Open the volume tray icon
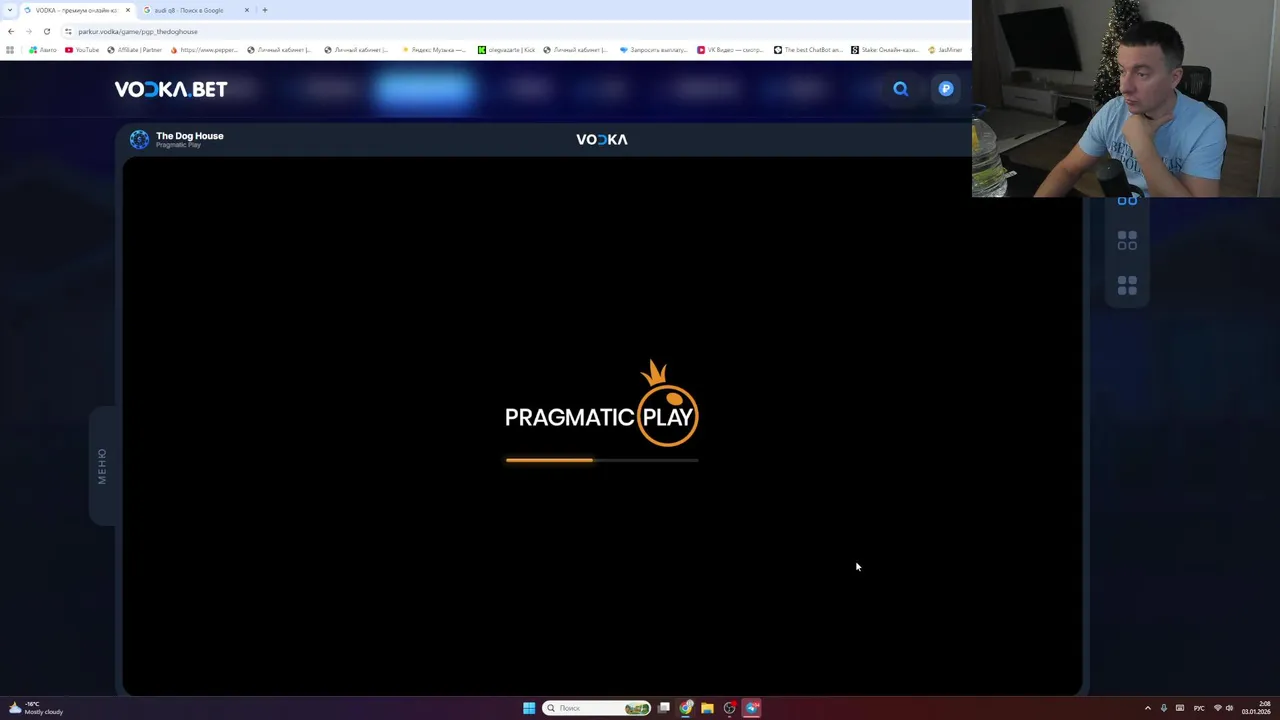1280x720 pixels. point(1229,708)
